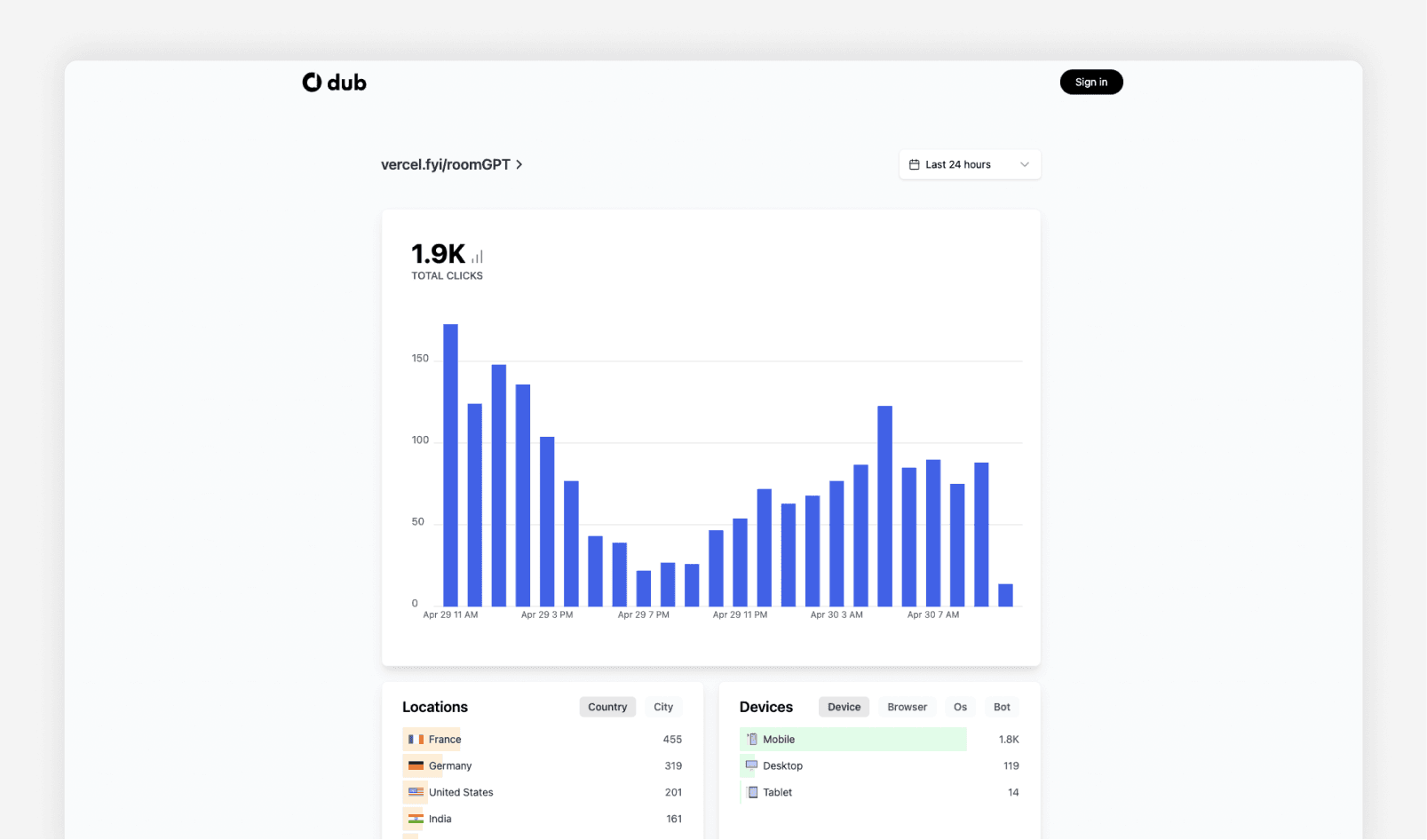
Task: Click the dropdown arrow on the date selector
Action: (1025, 164)
